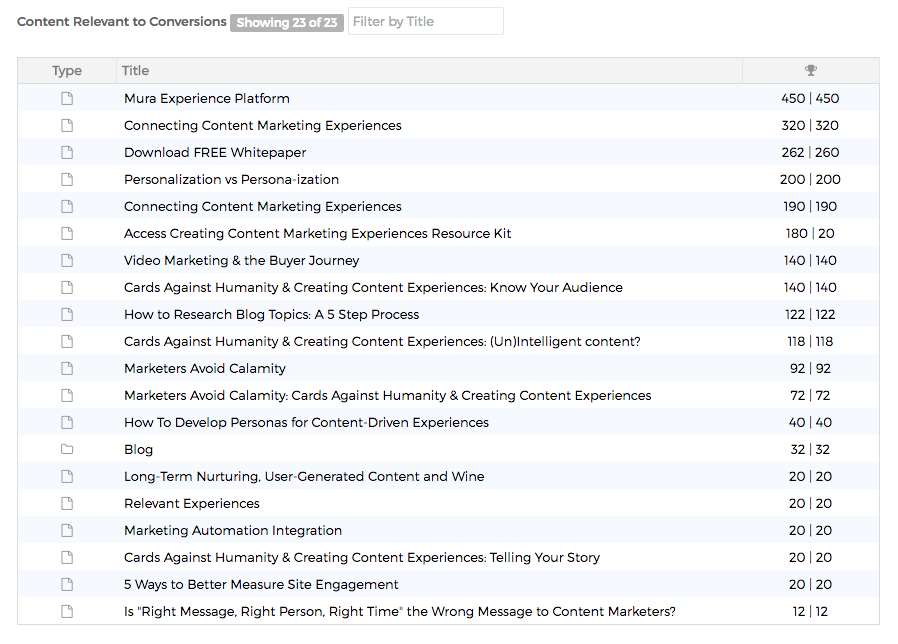Open How to Research Blog Topics article
Viewport: 898px width, 644px height.
pos(271,315)
